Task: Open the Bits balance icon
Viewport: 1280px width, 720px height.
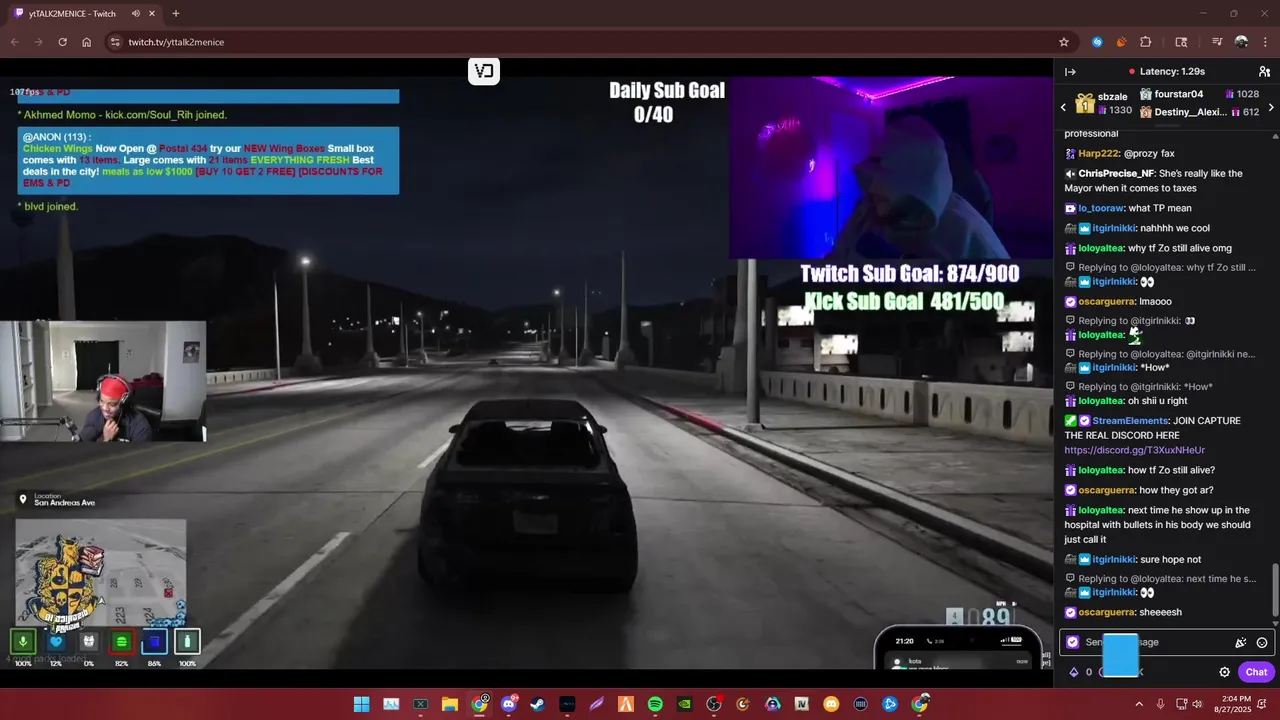Action: coord(1074,672)
